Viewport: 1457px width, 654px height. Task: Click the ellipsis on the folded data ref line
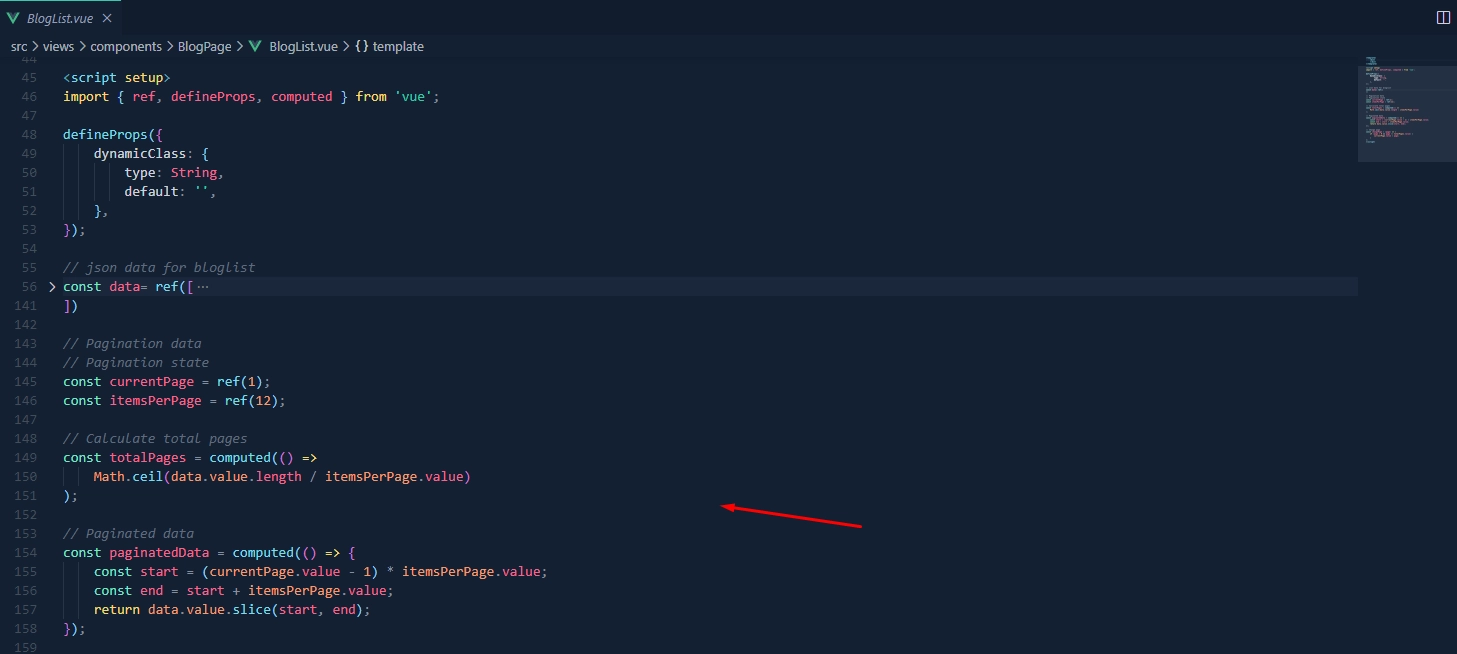pos(203,287)
